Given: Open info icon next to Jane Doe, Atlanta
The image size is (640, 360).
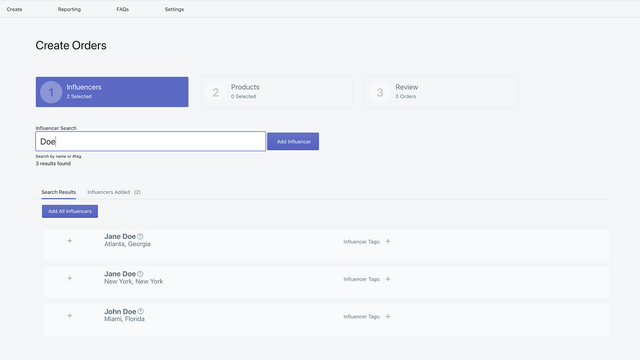Looking at the screenshot, I should tap(140, 236).
